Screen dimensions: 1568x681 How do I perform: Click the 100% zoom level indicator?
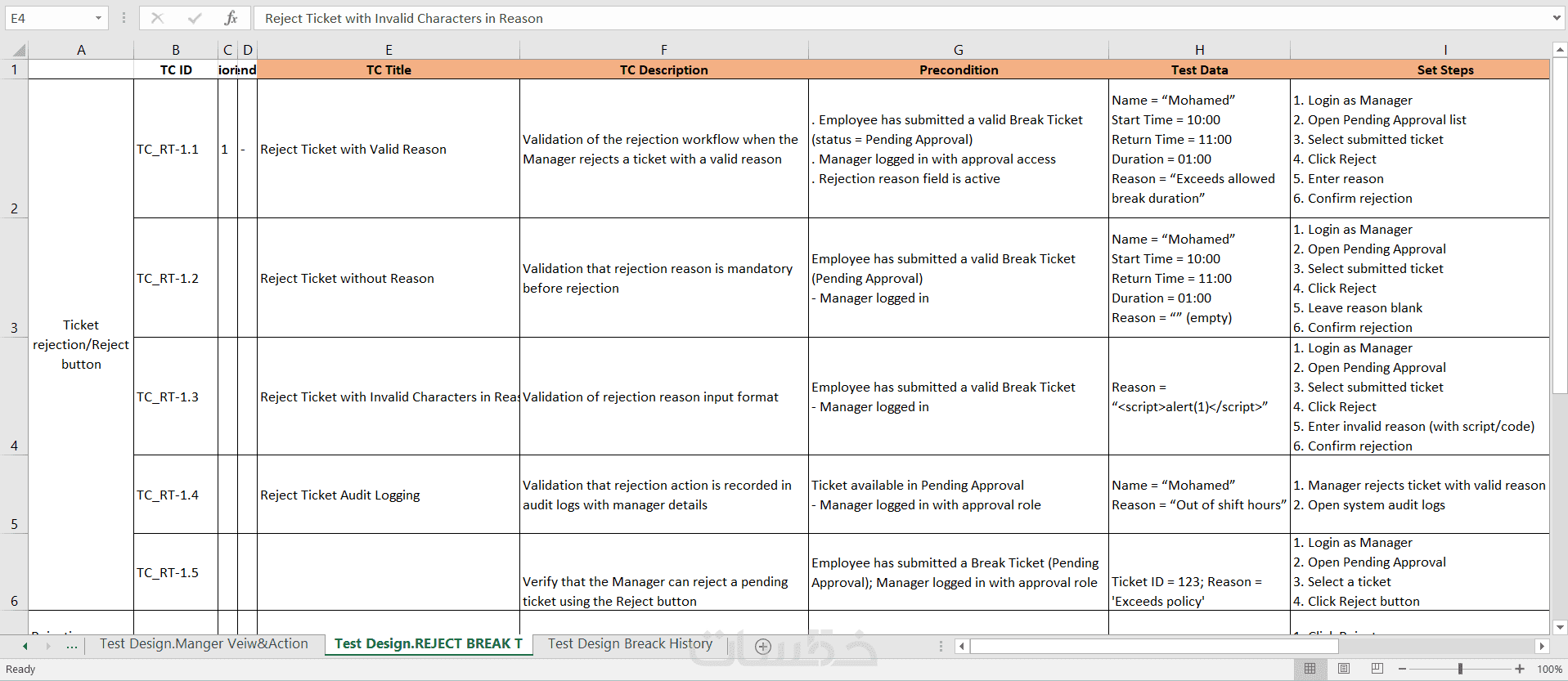pyautogui.click(x=1549, y=669)
